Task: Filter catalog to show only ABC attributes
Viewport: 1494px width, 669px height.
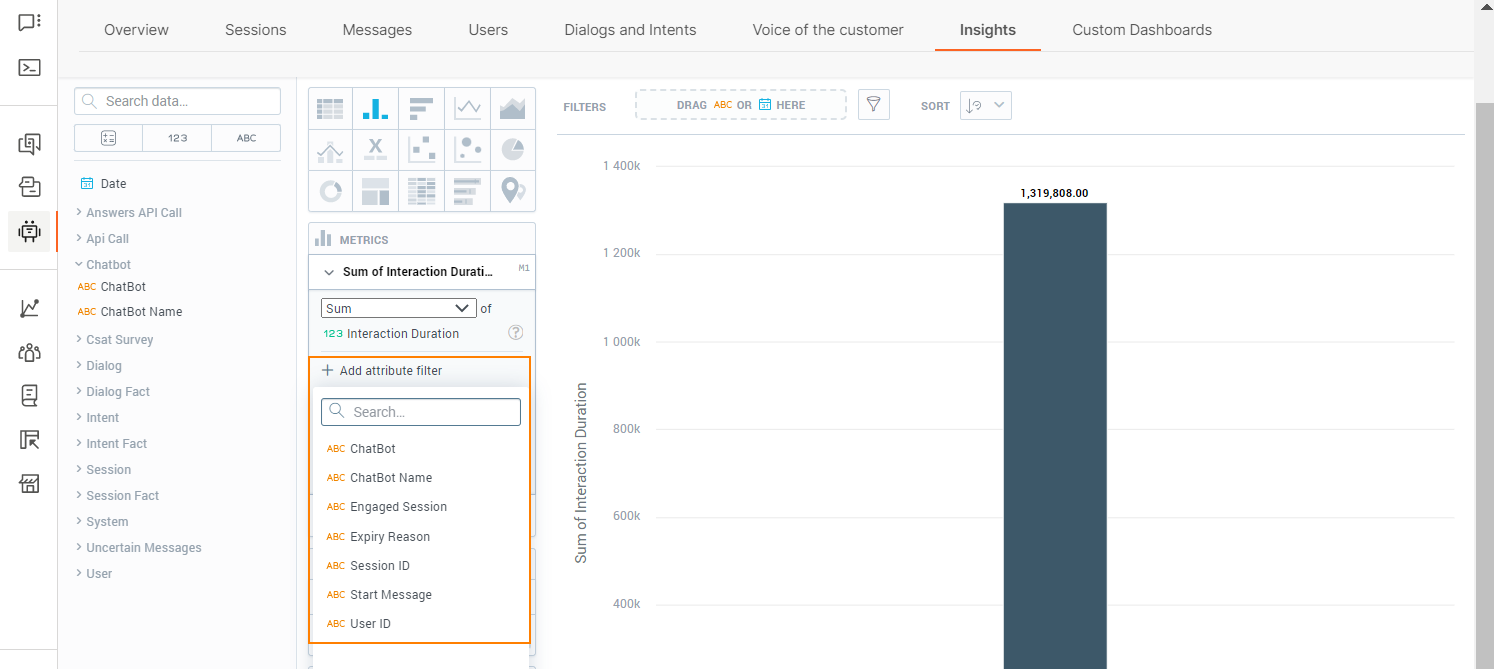Action: pos(246,137)
